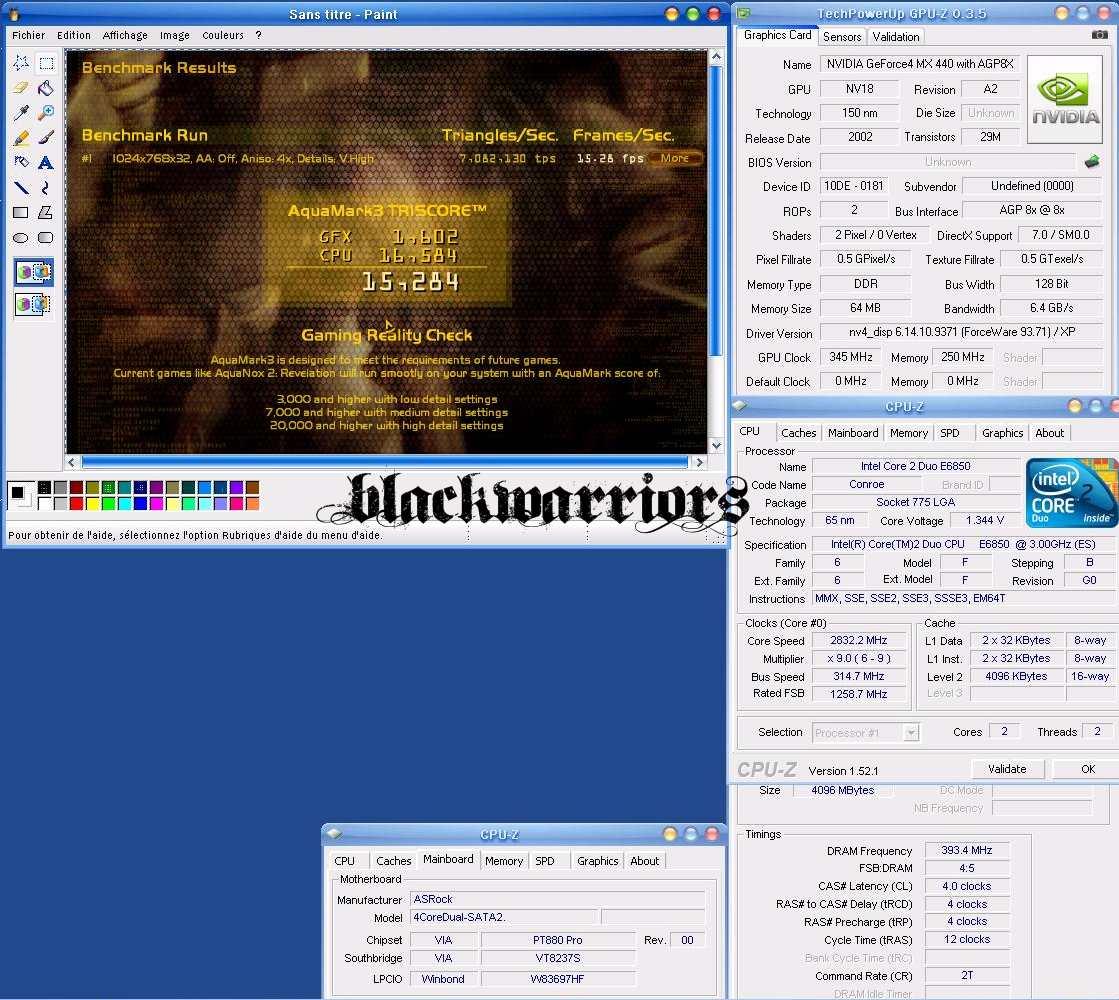
Task: Switch to the Sensors tab in GPU-Z
Action: (x=841, y=36)
